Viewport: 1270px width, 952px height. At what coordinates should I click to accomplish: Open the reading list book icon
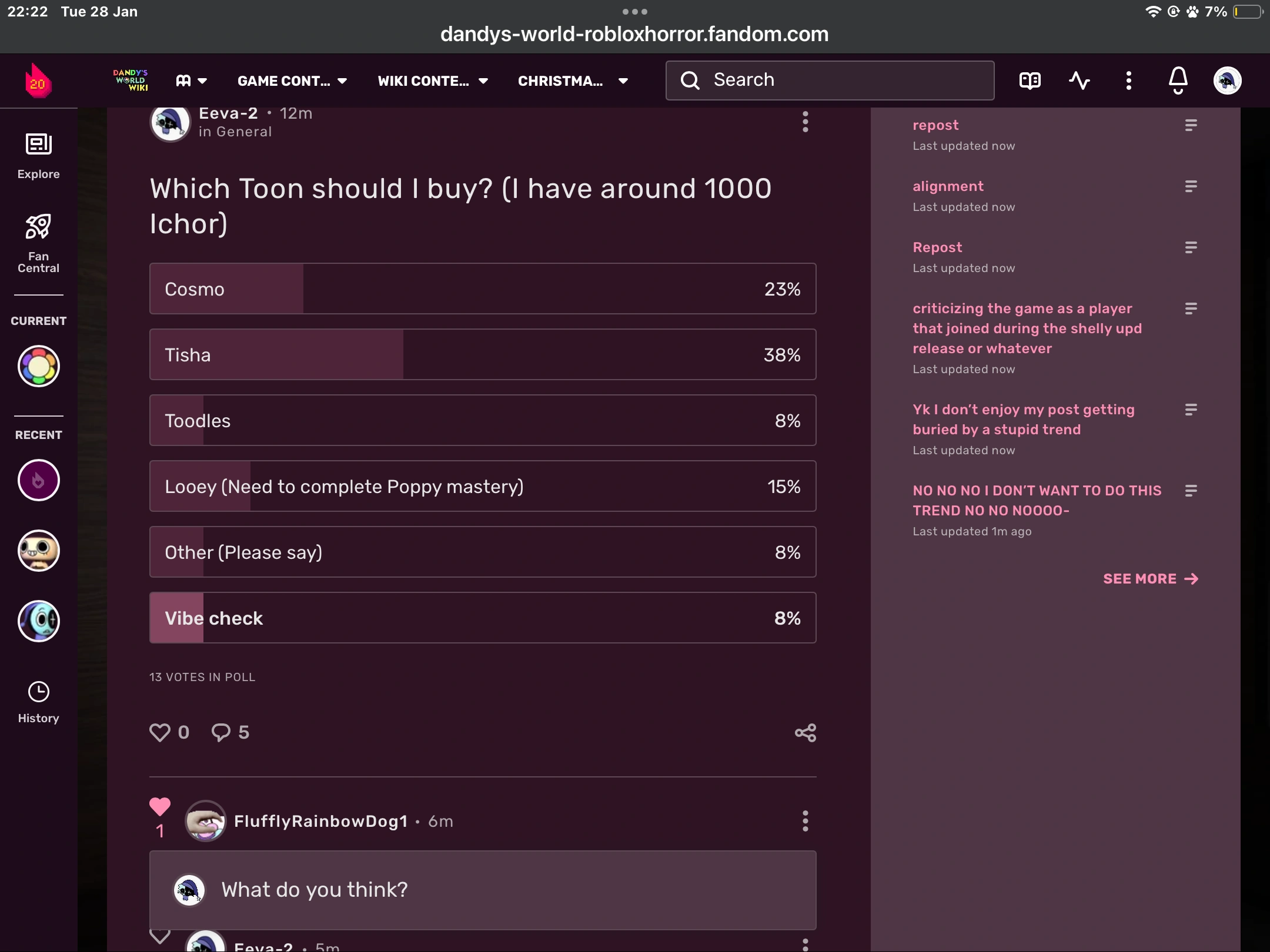click(1030, 81)
